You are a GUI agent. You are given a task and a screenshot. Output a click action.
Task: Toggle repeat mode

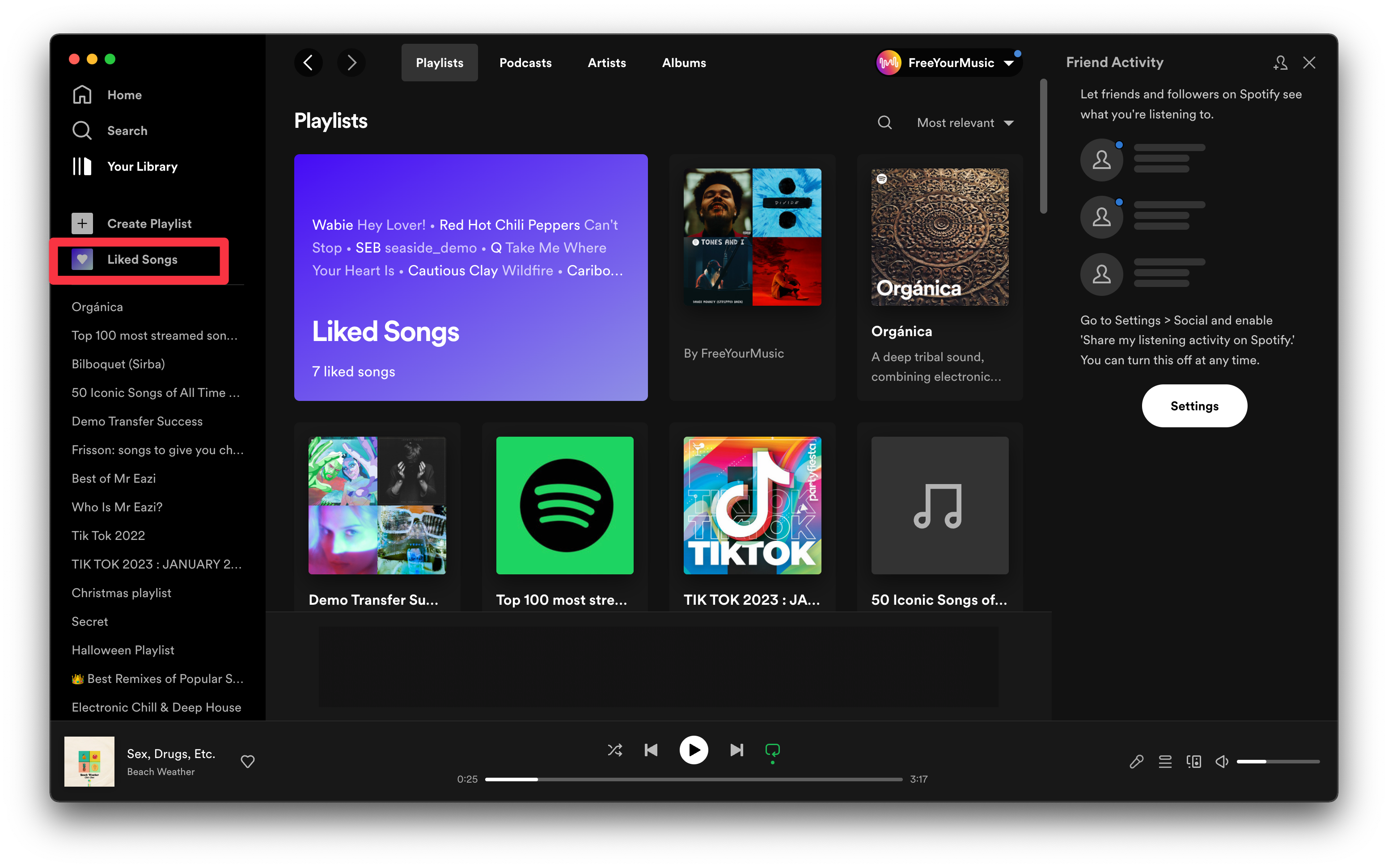772,750
